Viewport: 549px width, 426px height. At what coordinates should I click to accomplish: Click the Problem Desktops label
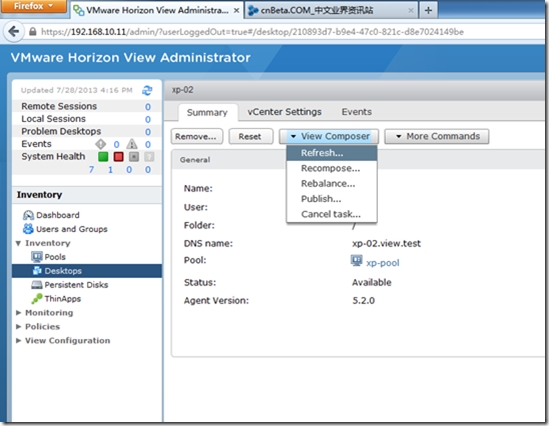(x=61, y=131)
